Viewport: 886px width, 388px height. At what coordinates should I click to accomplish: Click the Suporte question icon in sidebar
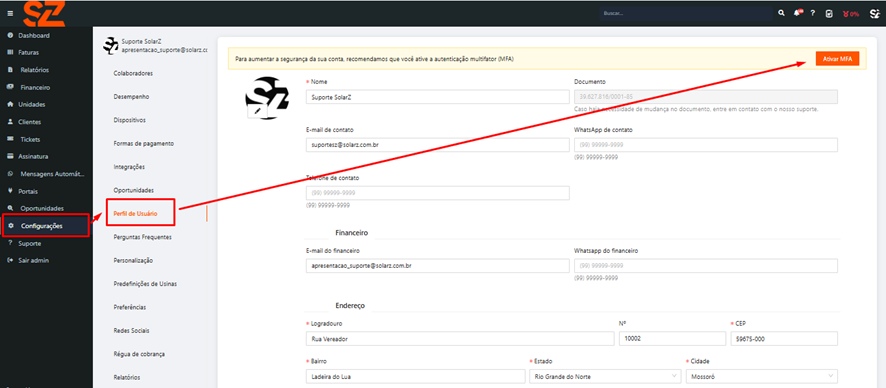[x=10, y=243]
